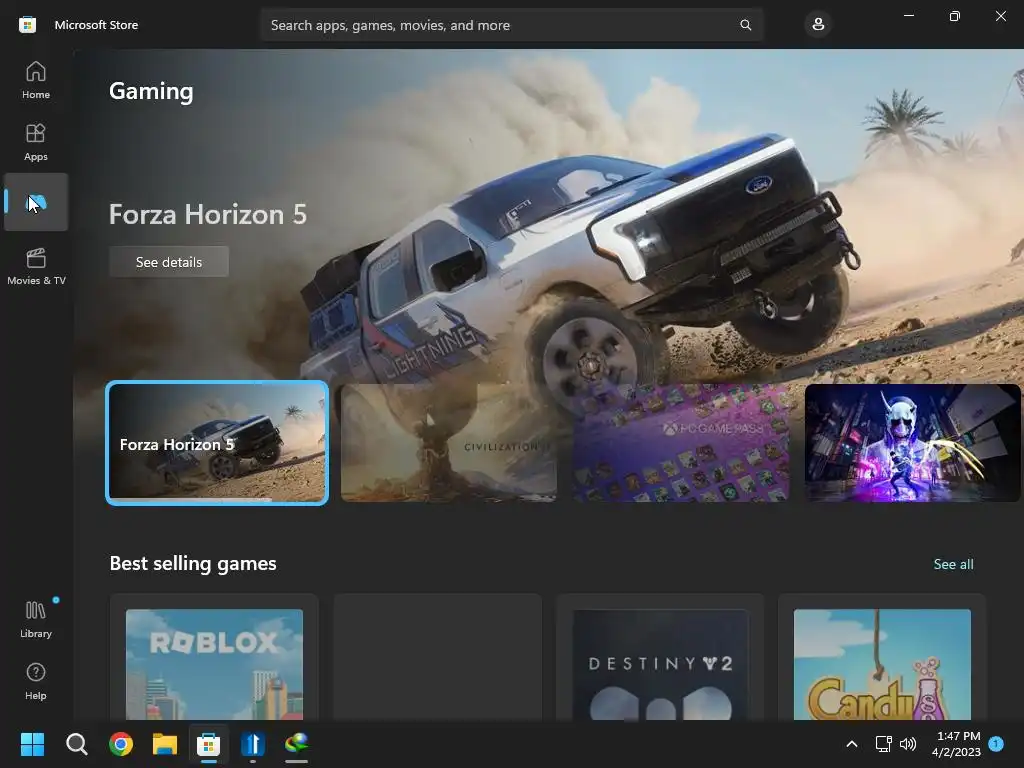
Task: Open the blank second best-selling card
Action: point(438,657)
